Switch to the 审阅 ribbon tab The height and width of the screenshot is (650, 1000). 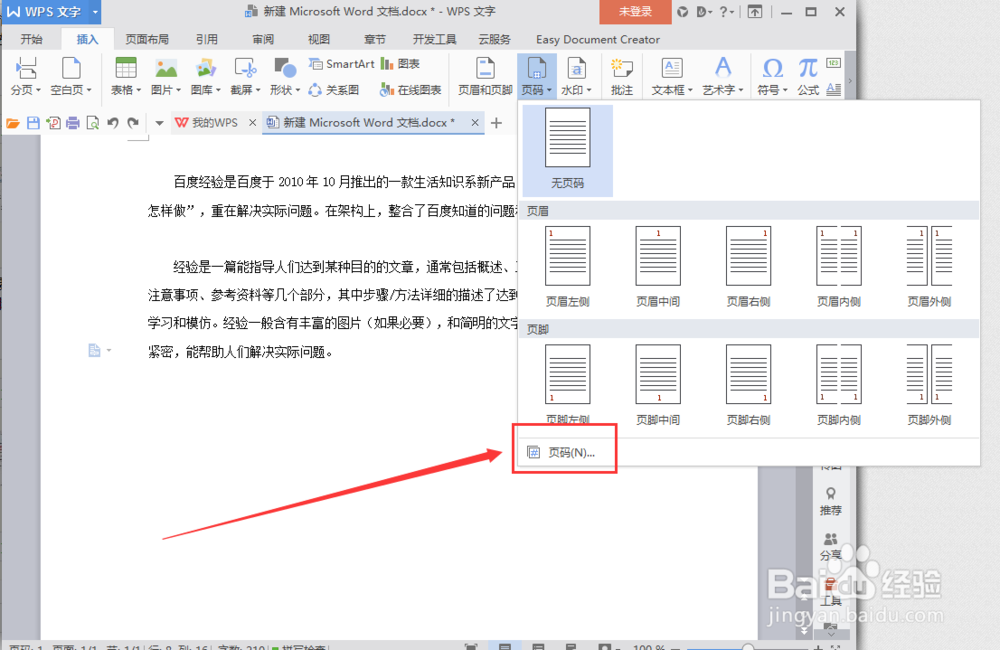[x=262, y=39]
